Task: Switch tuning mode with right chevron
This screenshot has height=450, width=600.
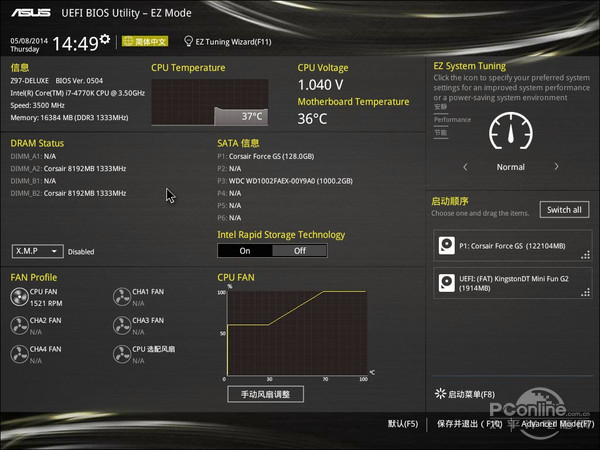Action: [556, 167]
